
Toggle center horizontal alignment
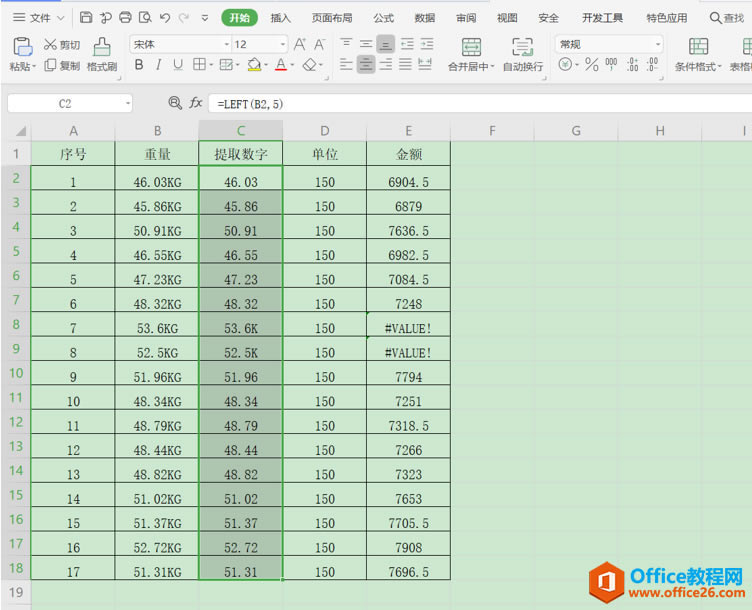[366, 64]
